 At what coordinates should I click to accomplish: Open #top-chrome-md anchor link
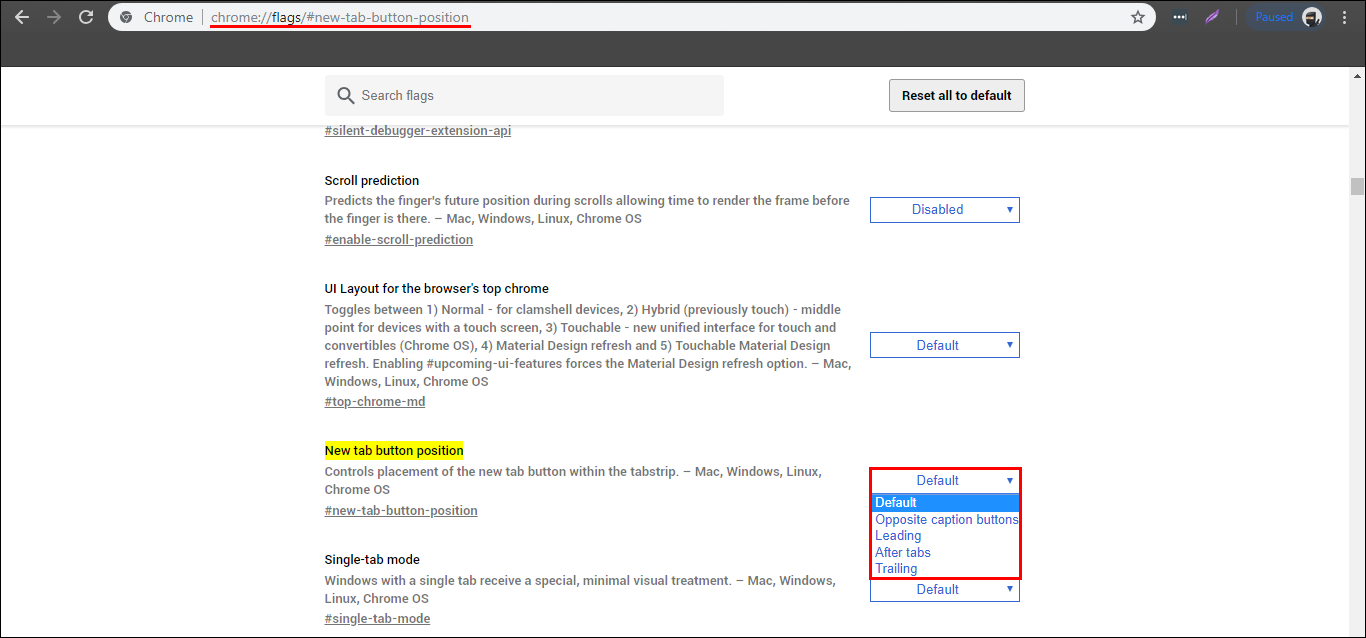(375, 402)
